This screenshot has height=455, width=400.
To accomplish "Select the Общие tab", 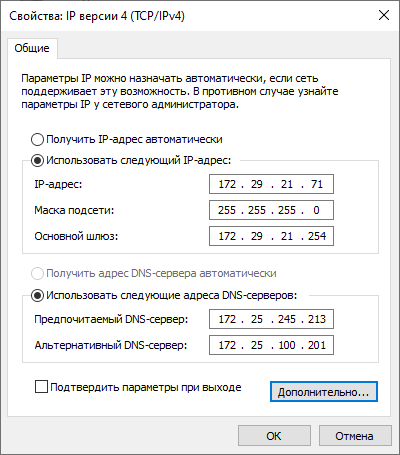I will coord(32,48).
